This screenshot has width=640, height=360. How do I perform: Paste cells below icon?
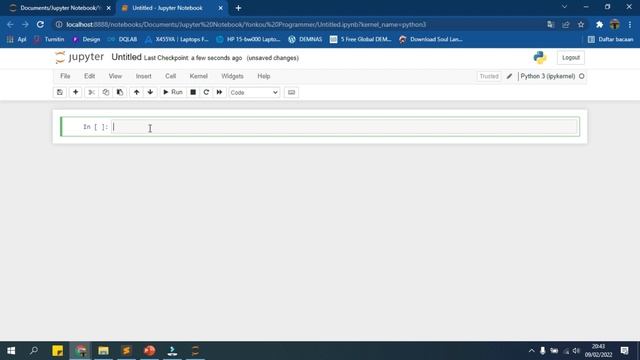(x=120, y=92)
